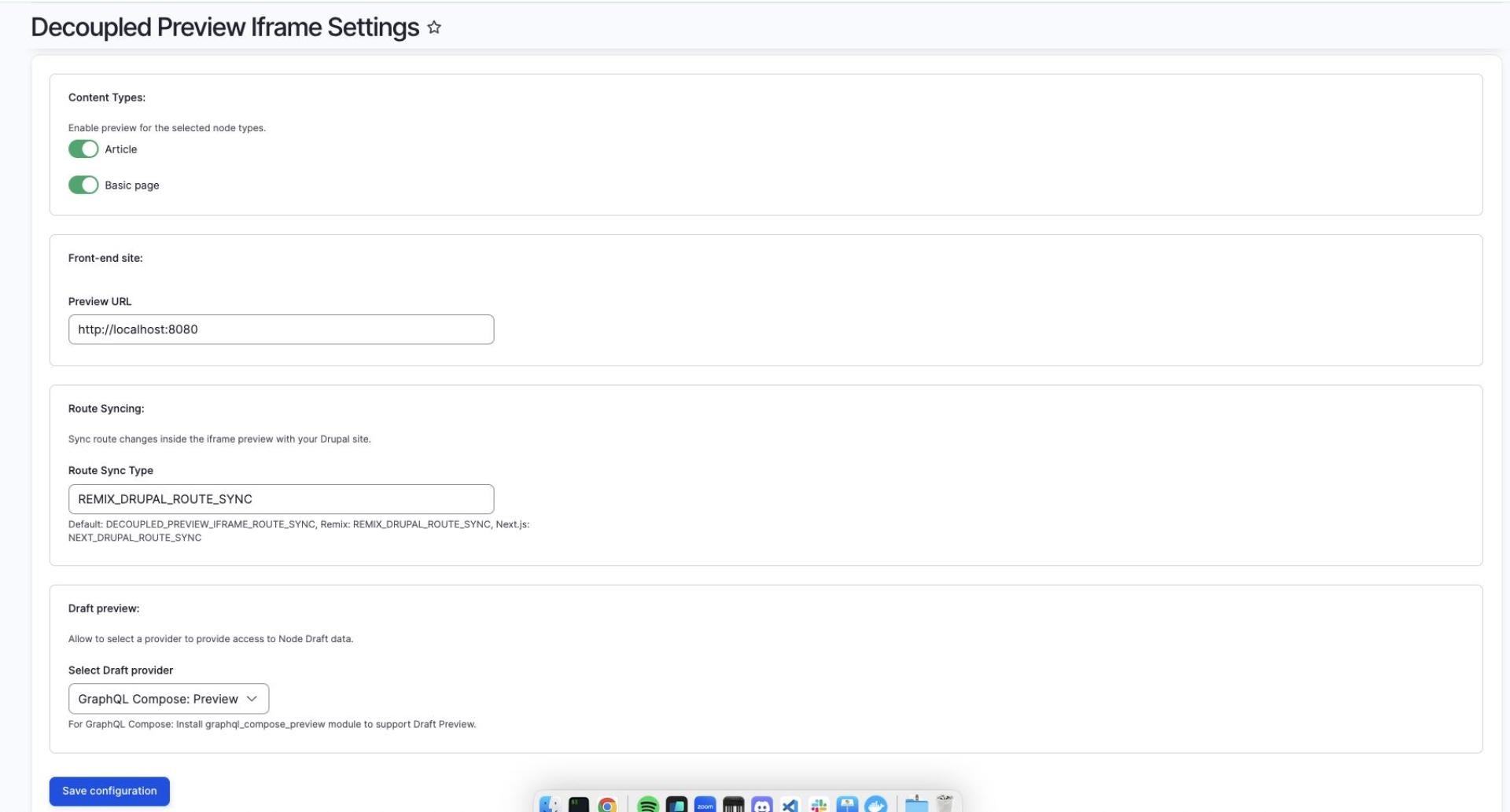Click the Route Sync Type text field

click(x=281, y=499)
